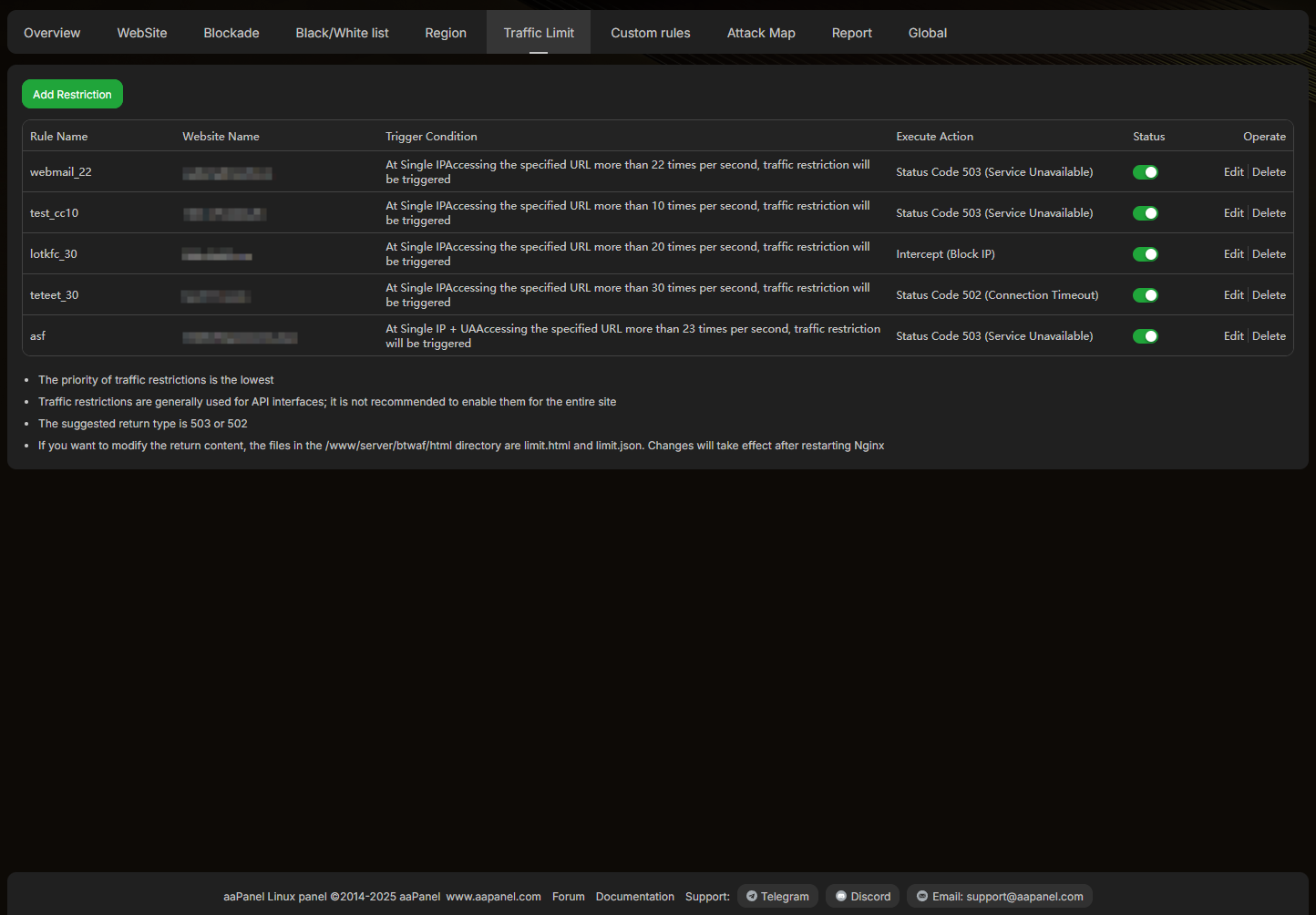Edit the teteet_30 rule
Image resolution: width=1316 pixels, height=915 pixels.
point(1233,295)
